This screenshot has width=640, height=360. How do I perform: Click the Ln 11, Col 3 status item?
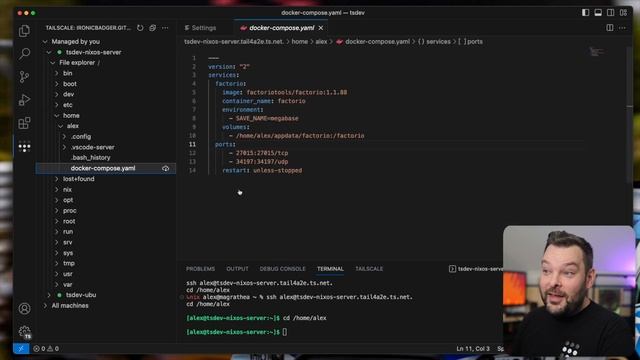point(473,349)
